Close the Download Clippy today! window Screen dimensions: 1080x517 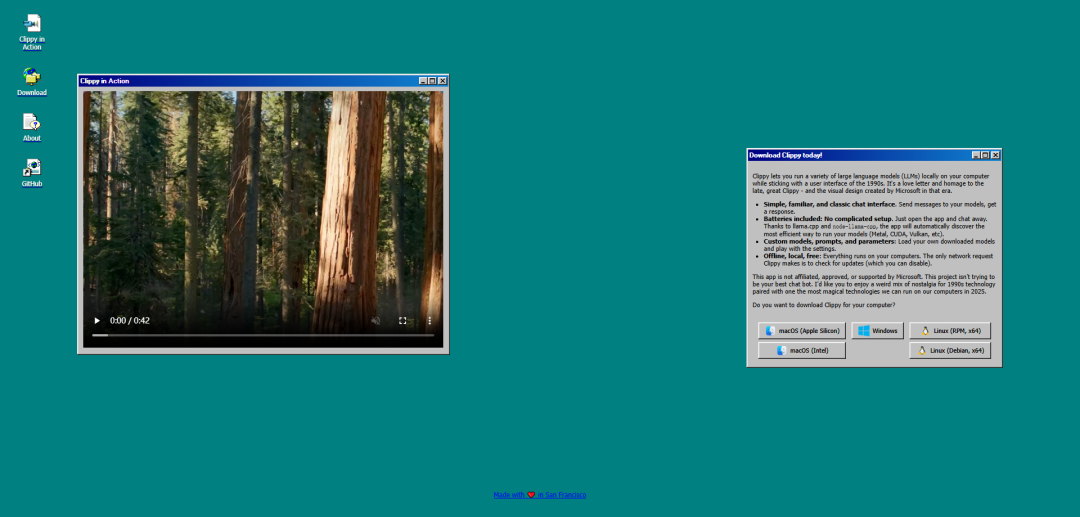point(995,156)
